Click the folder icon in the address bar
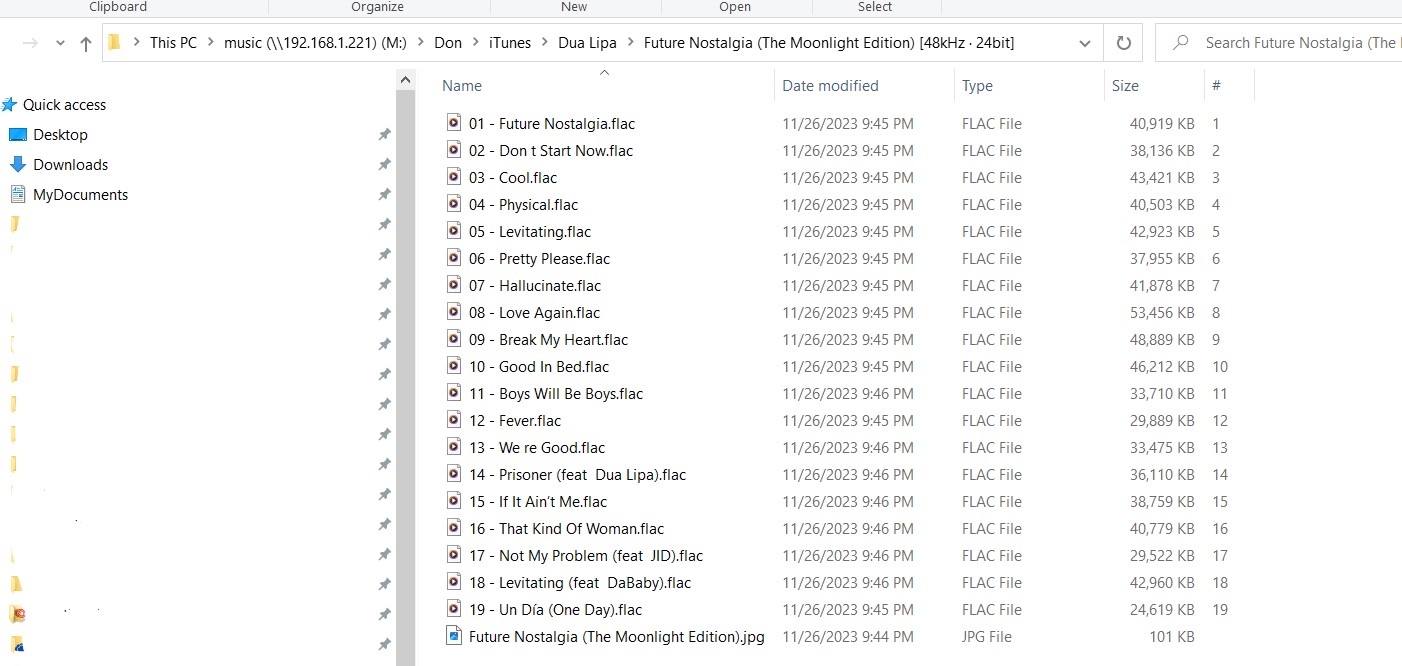This screenshot has height=666, width=1402. tap(114, 42)
